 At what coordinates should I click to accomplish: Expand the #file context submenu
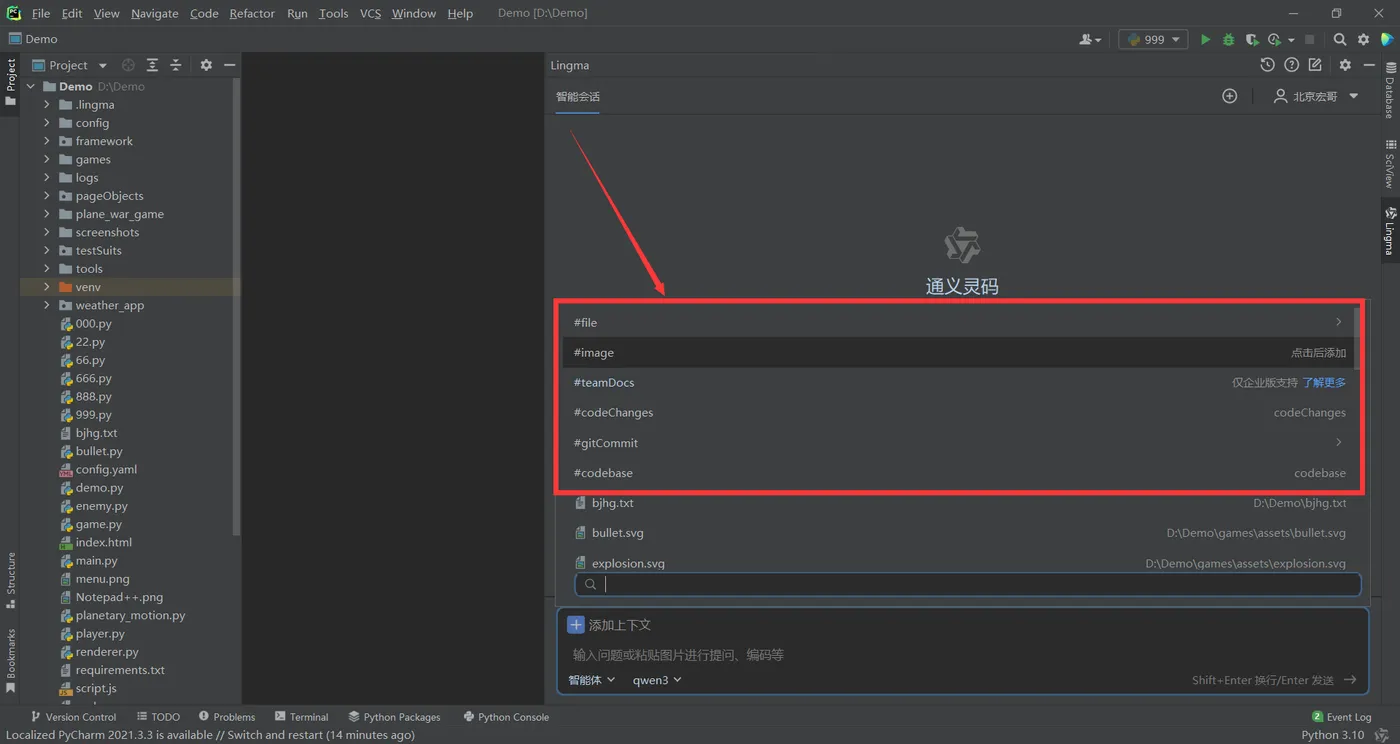pyautogui.click(x=1338, y=322)
